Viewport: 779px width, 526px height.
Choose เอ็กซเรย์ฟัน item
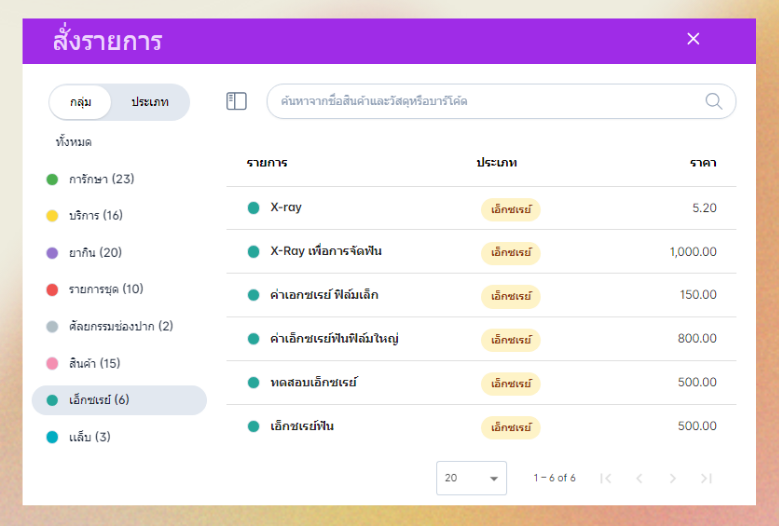coord(481,427)
